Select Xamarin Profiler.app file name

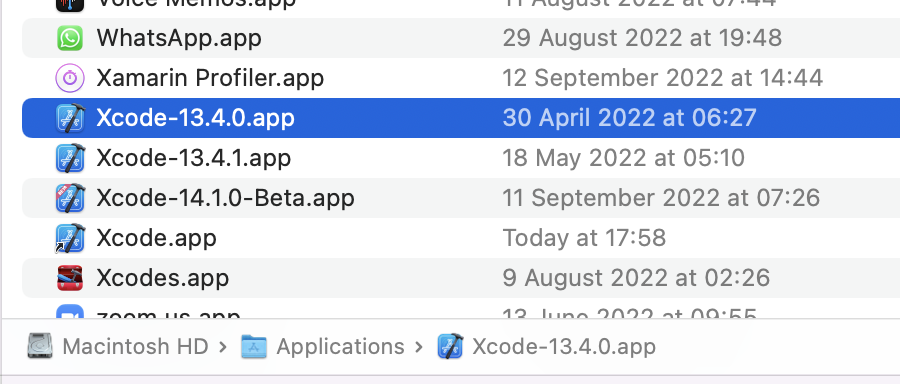tap(210, 78)
